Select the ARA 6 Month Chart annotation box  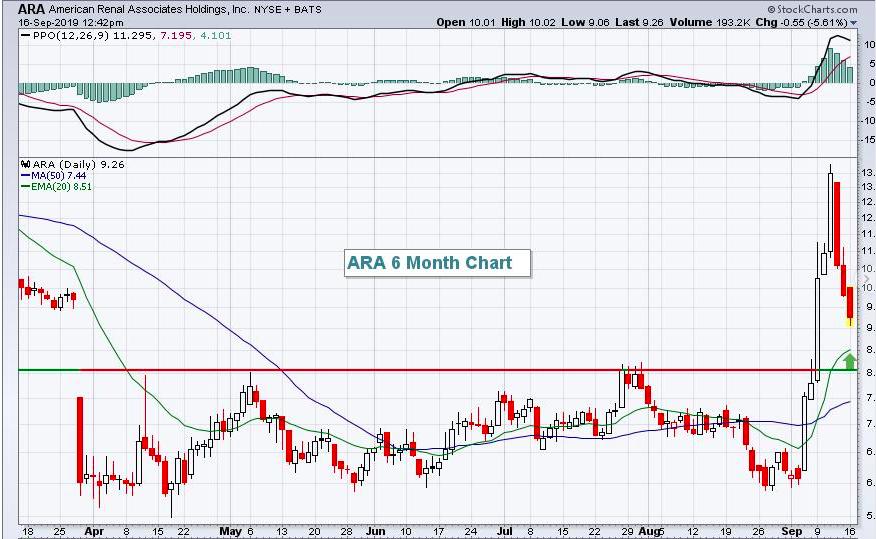click(x=430, y=263)
